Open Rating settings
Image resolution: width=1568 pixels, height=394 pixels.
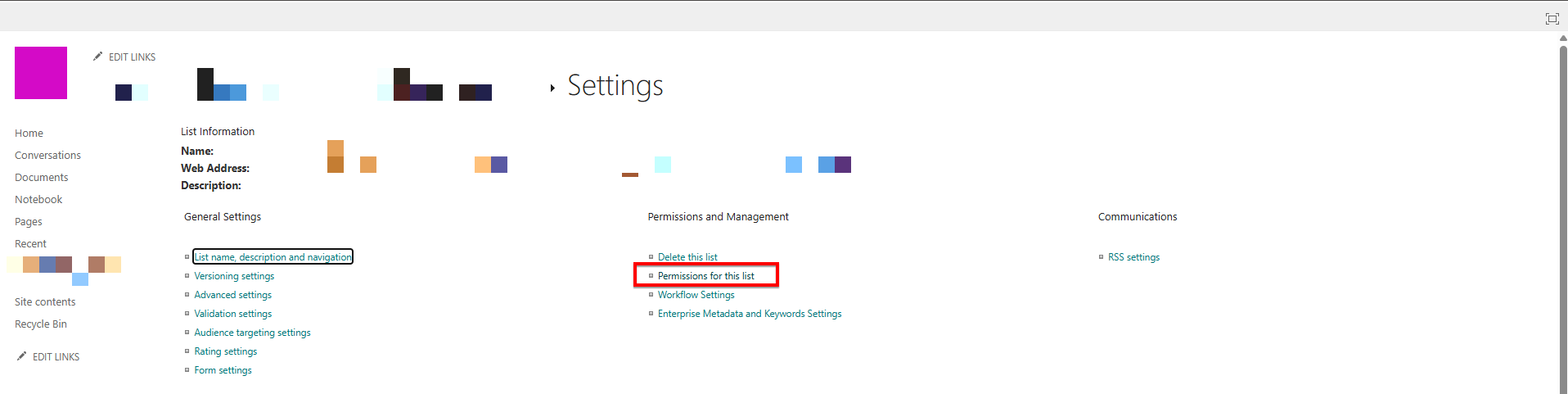tap(225, 351)
